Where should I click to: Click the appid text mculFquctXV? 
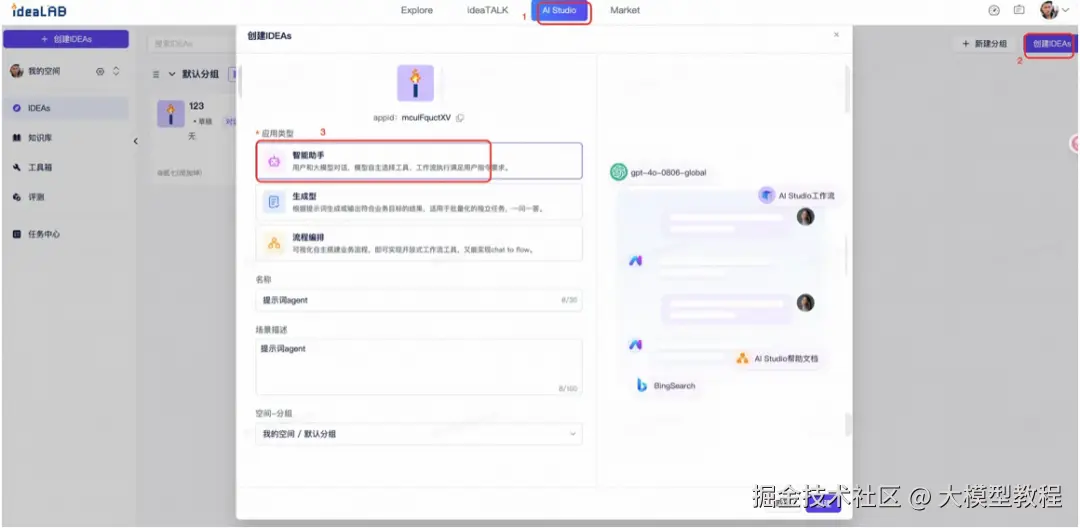click(426, 118)
